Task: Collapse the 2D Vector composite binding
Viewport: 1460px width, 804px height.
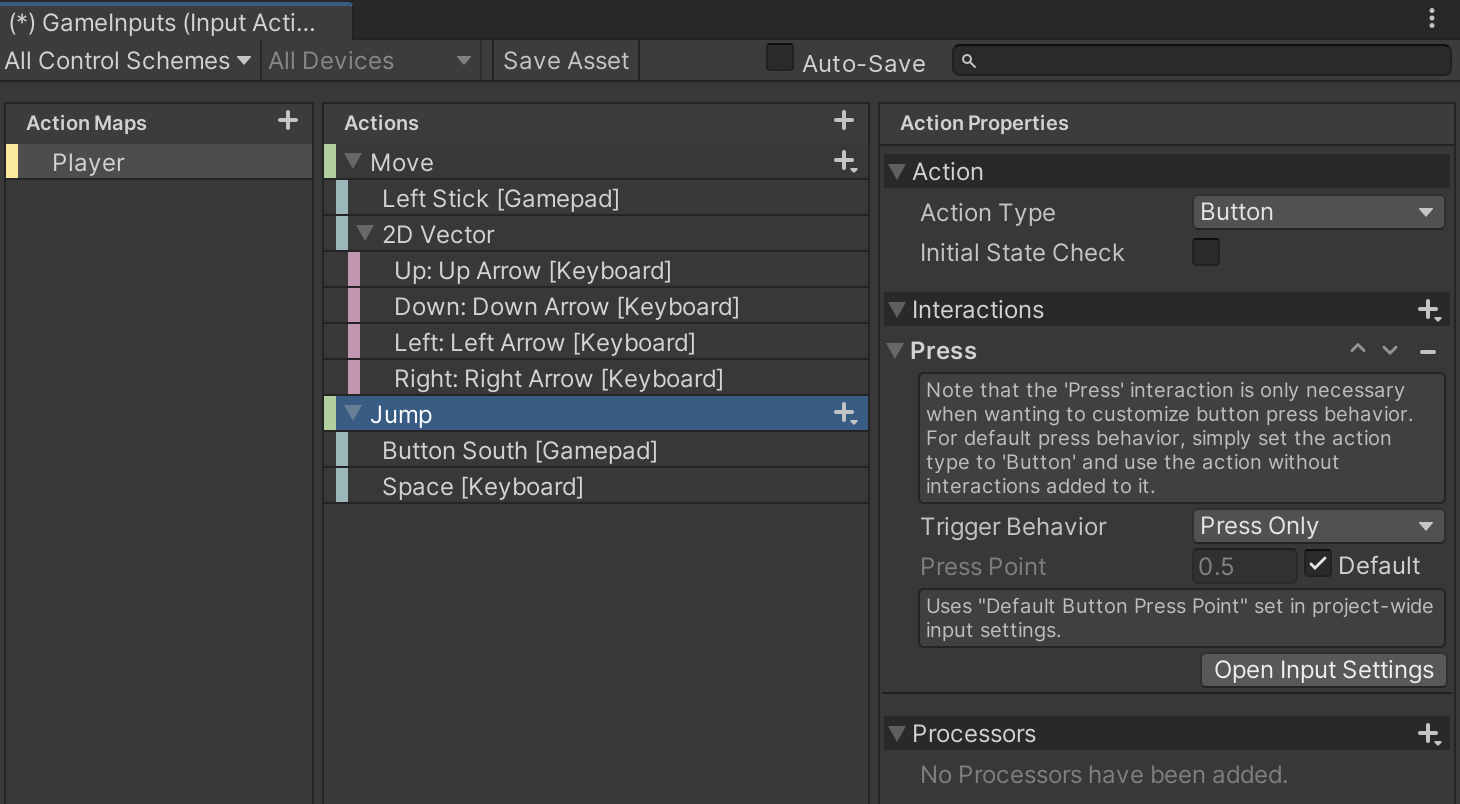Action: tap(366, 234)
